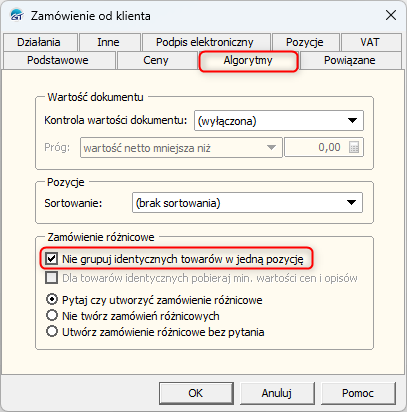Viewport: 407px width, 412px height.
Task: Open the VAT tab
Action: coord(370,42)
